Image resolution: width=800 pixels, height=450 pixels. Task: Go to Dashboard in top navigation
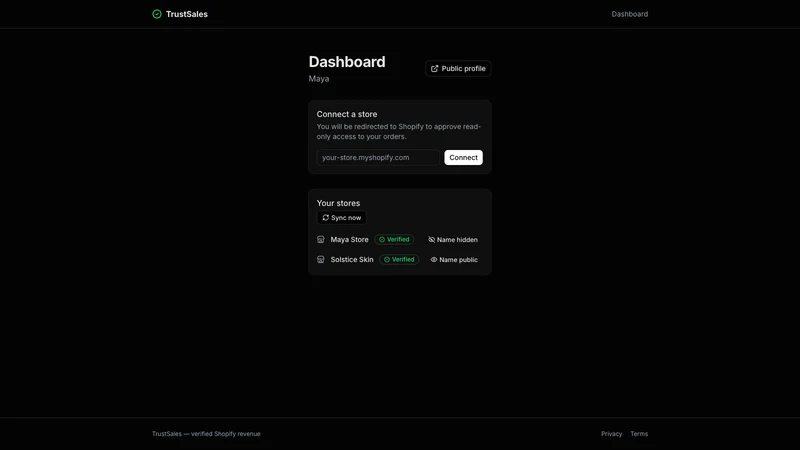(630, 14)
